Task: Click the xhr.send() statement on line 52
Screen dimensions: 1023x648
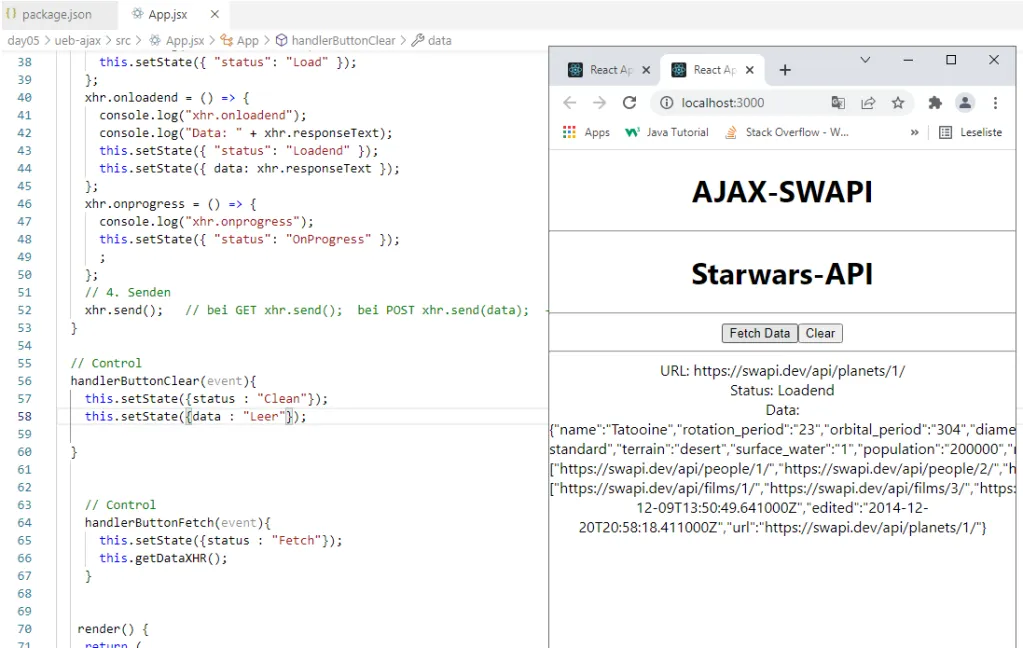Action: [124, 310]
